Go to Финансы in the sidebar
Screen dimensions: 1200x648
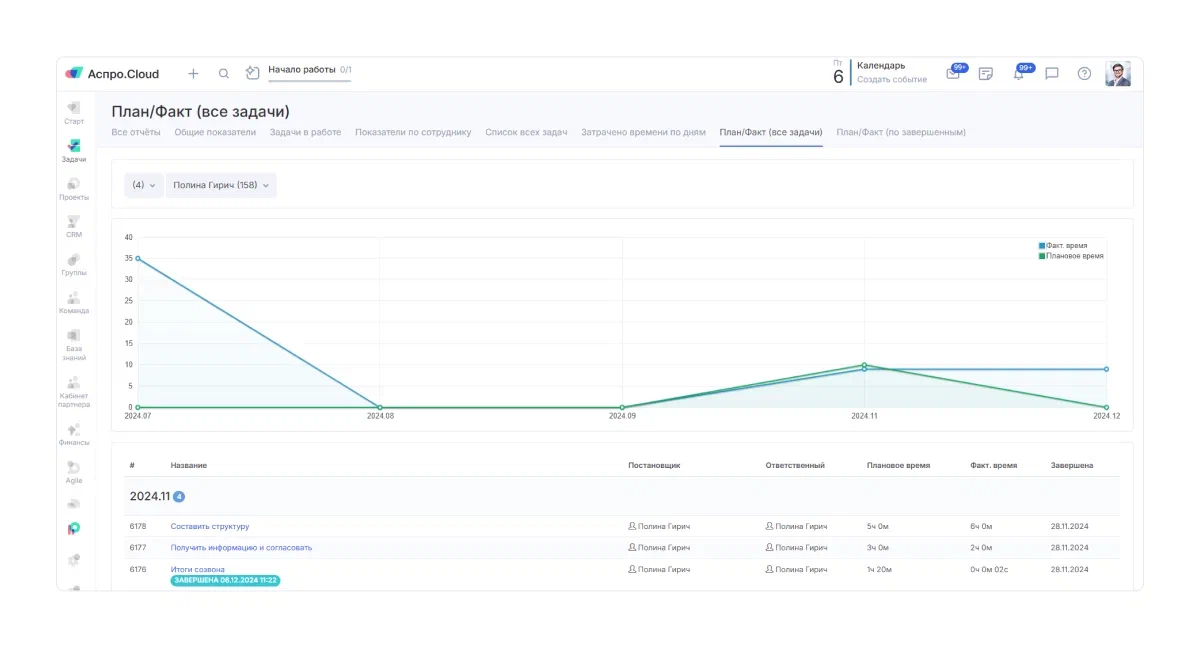73,434
